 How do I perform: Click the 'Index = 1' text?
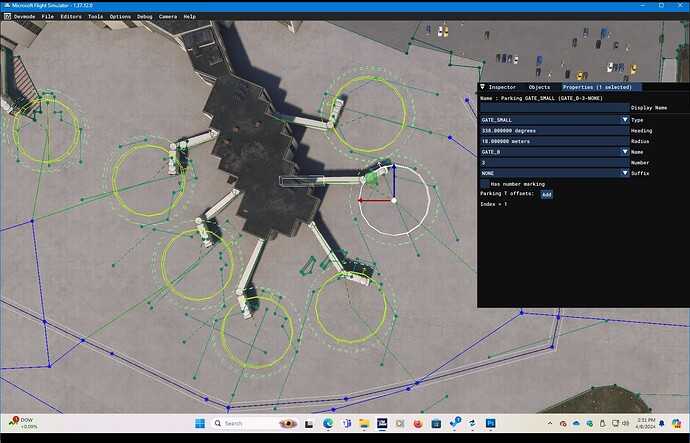click(x=494, y=204)
